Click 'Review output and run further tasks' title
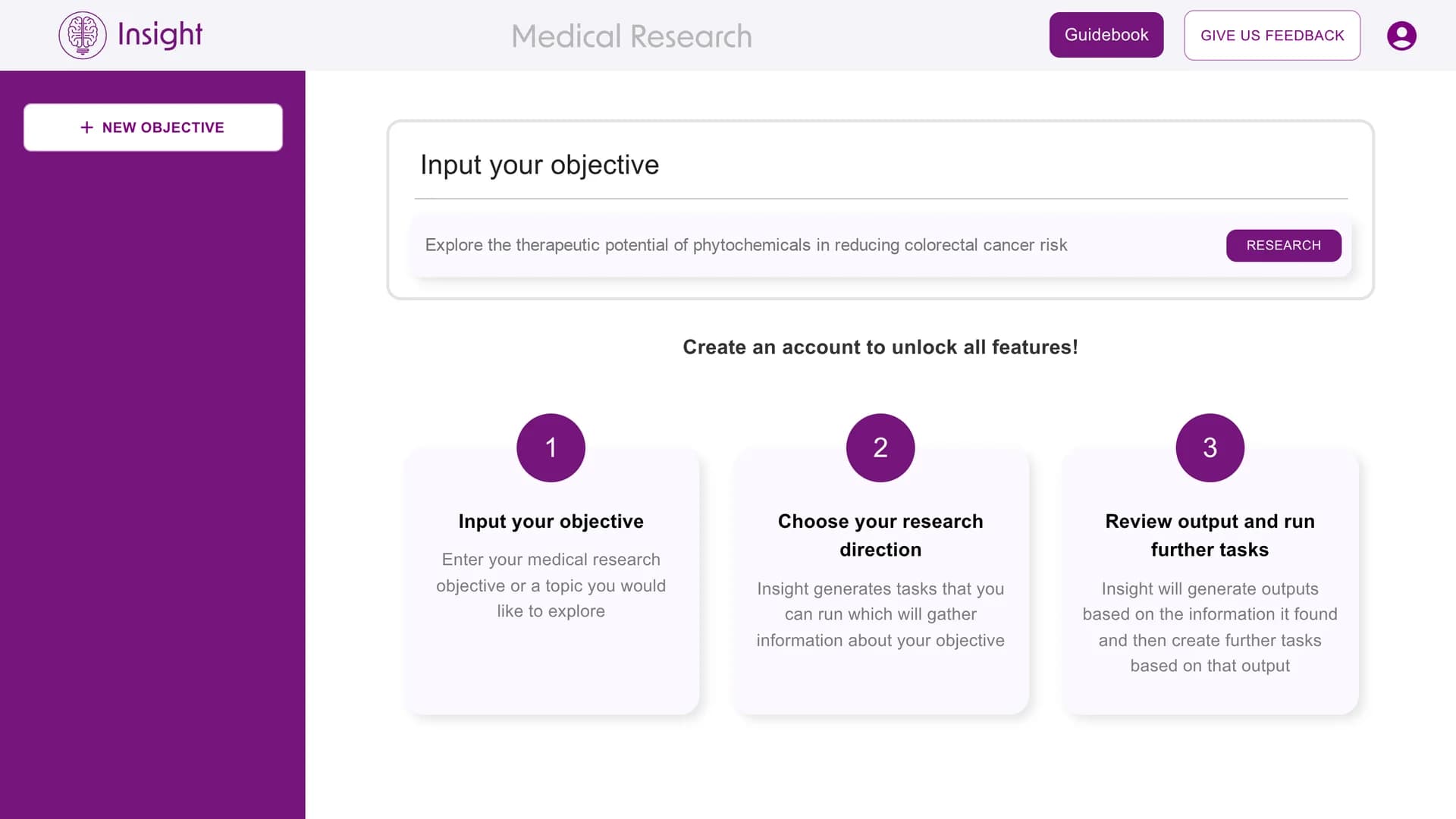Screen dimensions: 1456x819 click(1210, 535)
